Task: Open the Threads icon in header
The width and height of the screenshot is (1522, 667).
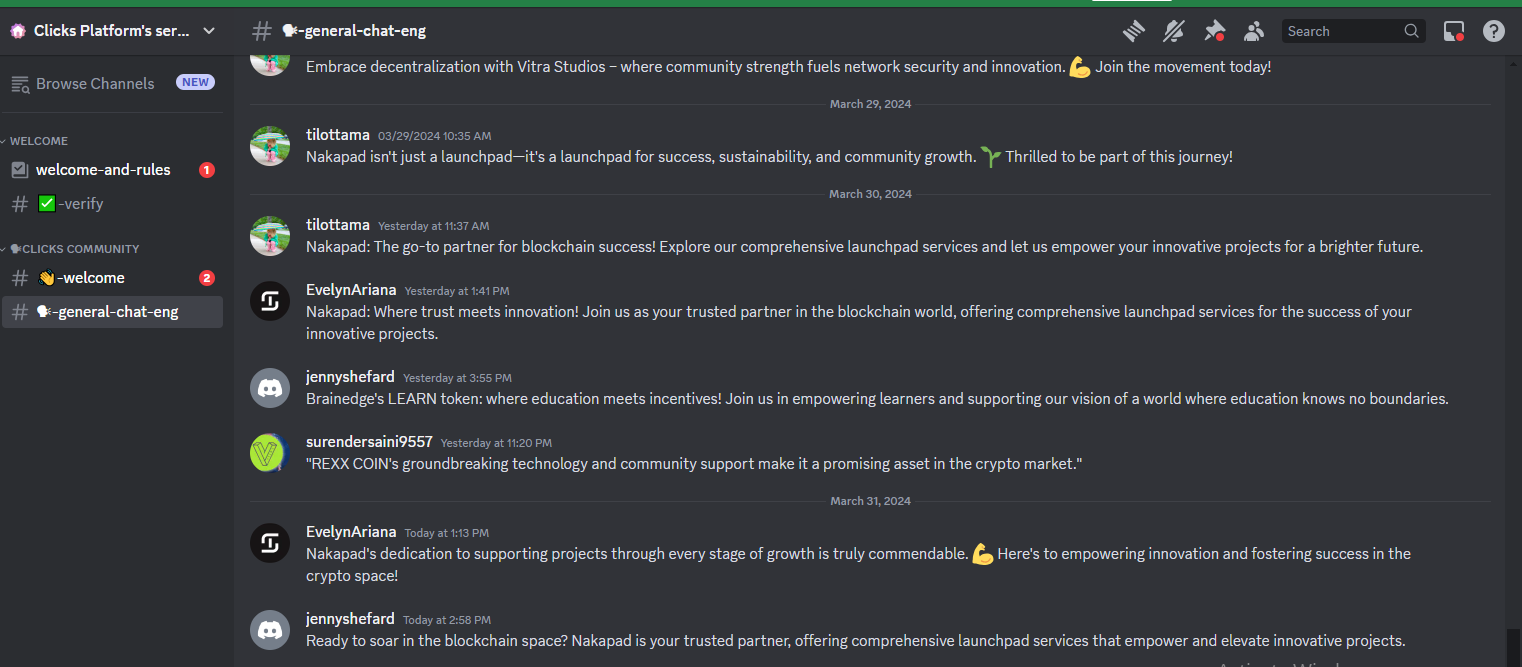Action: 1133,31
